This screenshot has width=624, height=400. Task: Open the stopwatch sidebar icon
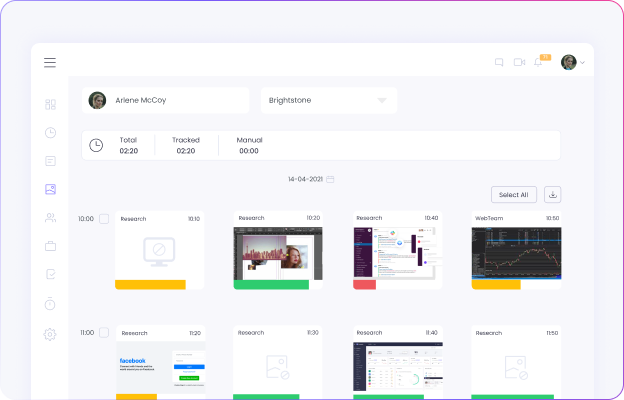click(50, 303)
